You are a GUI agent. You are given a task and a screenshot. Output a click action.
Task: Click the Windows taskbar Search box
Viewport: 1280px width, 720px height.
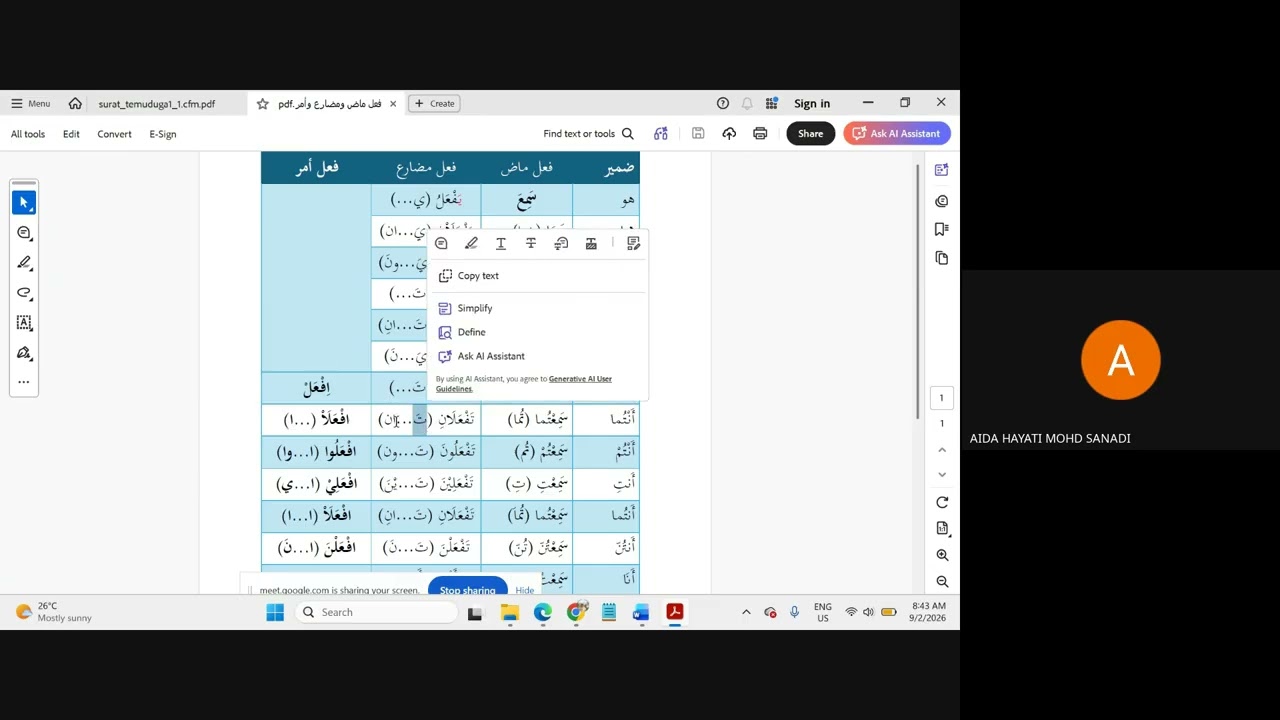coord(375,612)
